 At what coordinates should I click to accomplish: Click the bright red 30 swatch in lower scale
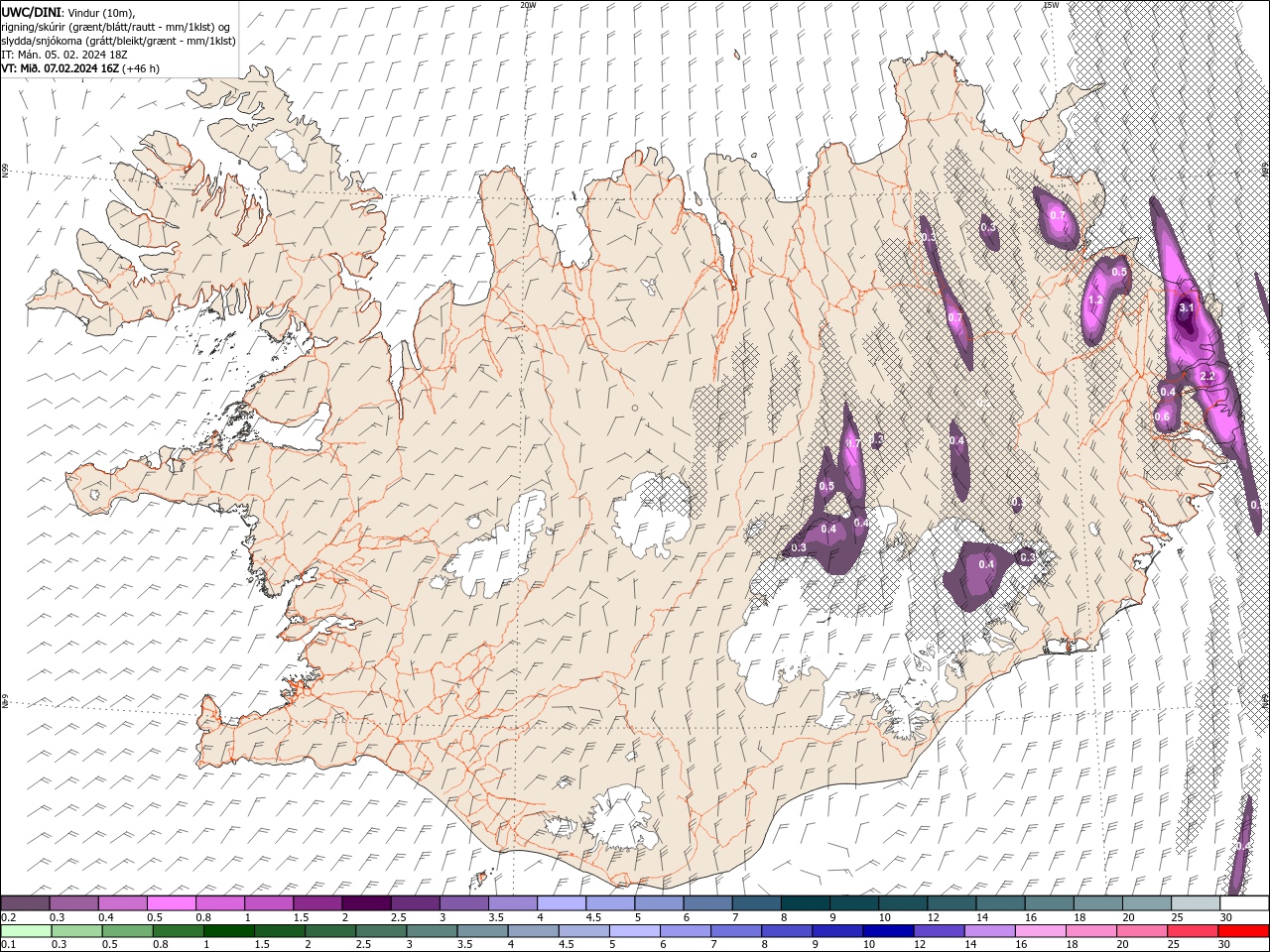pyautogui.click(x=1243, y=931)
